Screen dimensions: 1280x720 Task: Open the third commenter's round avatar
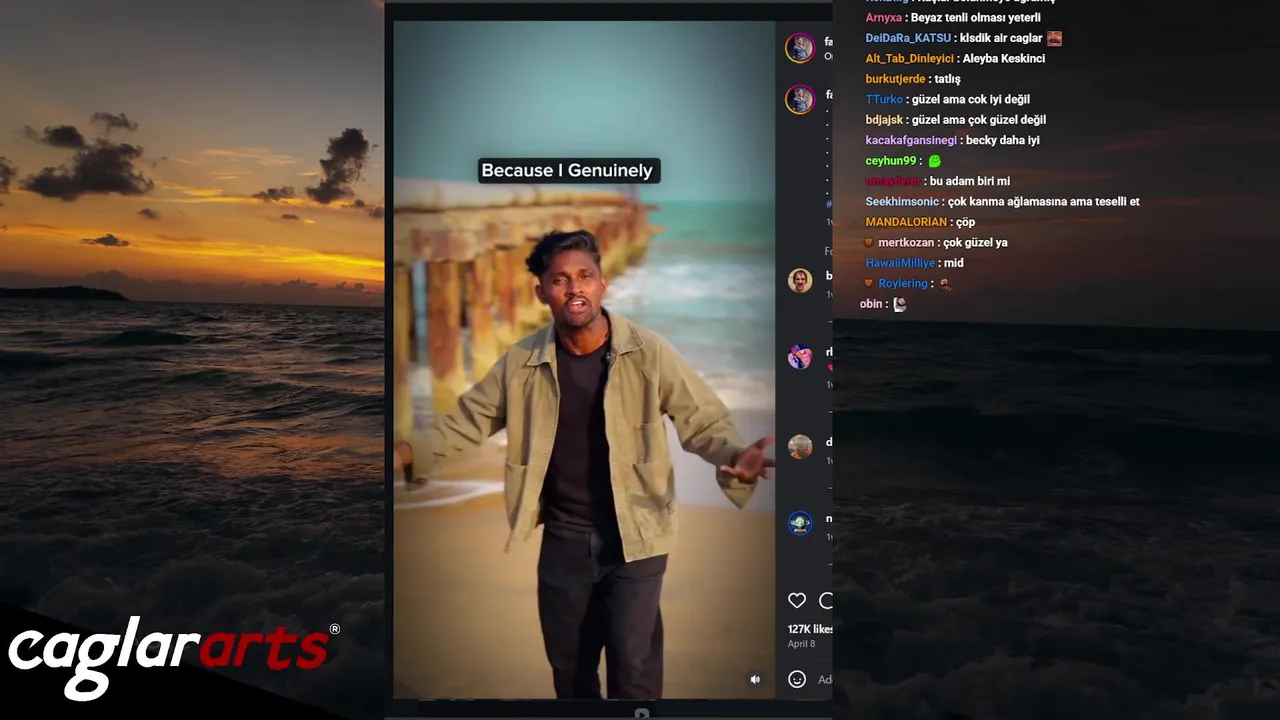pos(800,447)
